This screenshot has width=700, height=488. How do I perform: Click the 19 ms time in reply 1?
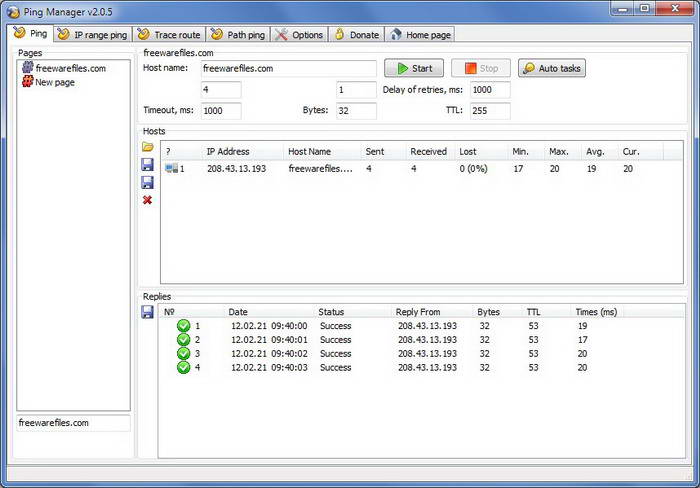pyautogui.click(x=583, y=326)
